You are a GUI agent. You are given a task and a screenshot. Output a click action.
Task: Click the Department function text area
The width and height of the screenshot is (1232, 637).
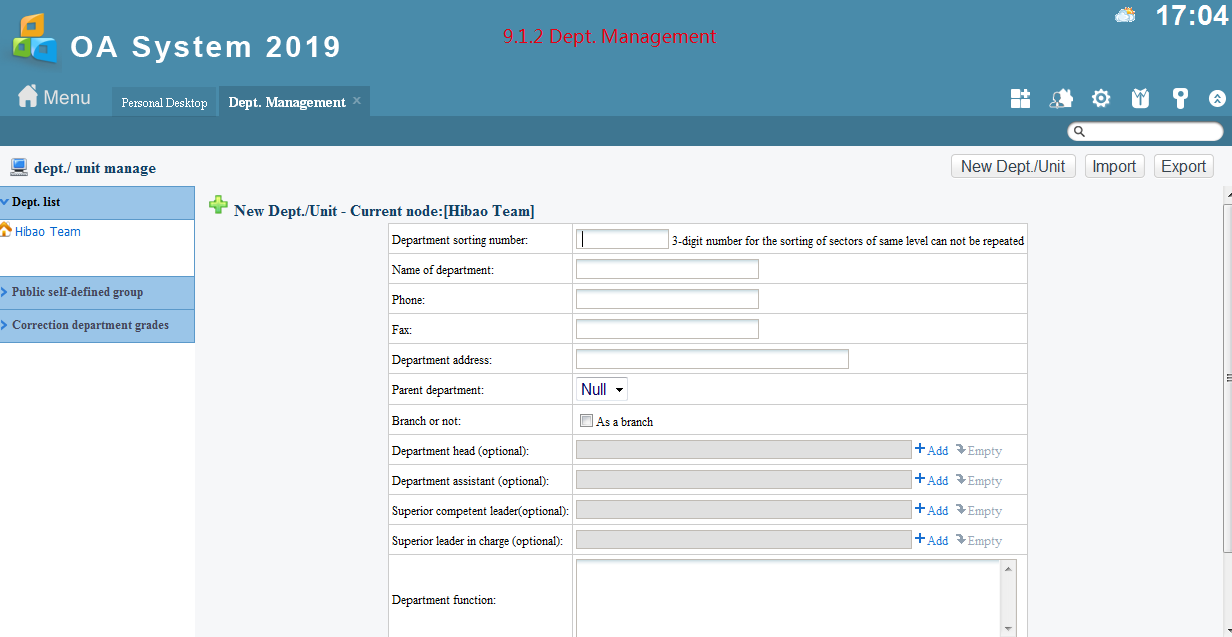[x=788, y=598]
